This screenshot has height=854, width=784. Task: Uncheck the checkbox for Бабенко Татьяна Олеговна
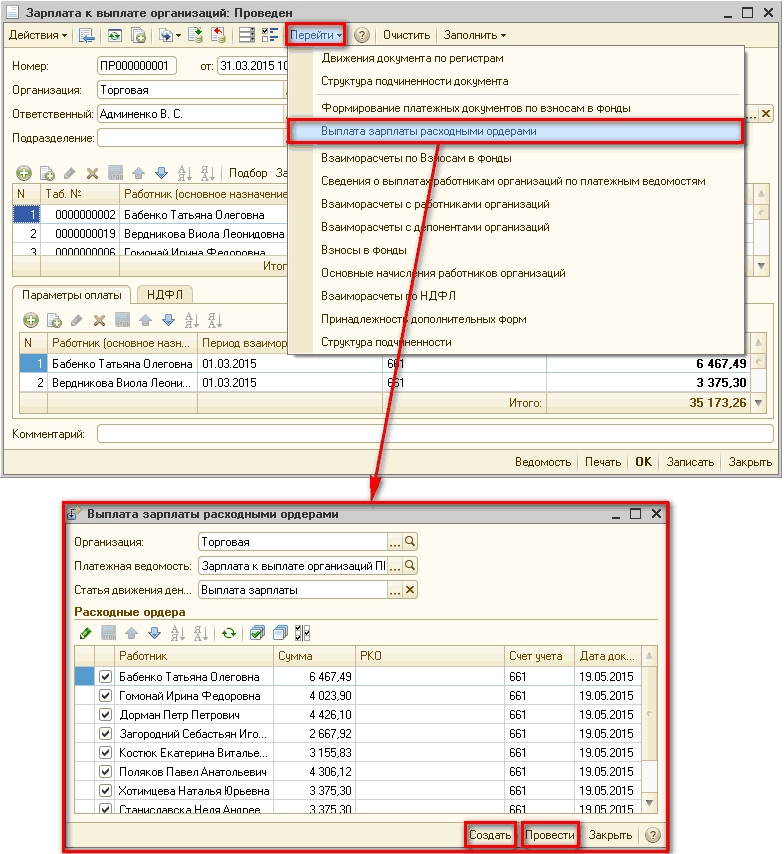[x=105, y=677]
